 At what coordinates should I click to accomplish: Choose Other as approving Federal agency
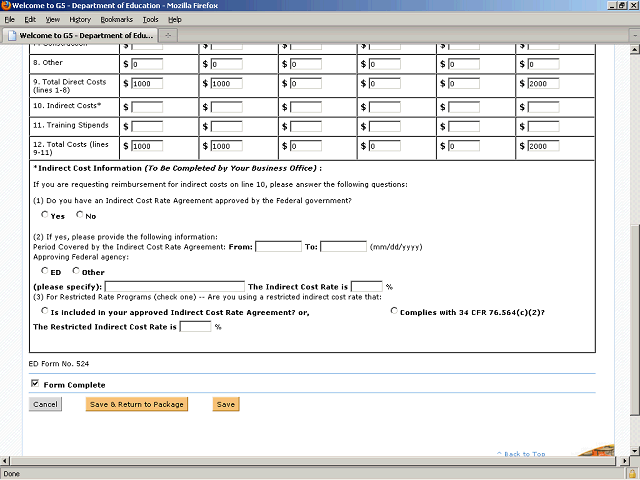tap(76, 271)
